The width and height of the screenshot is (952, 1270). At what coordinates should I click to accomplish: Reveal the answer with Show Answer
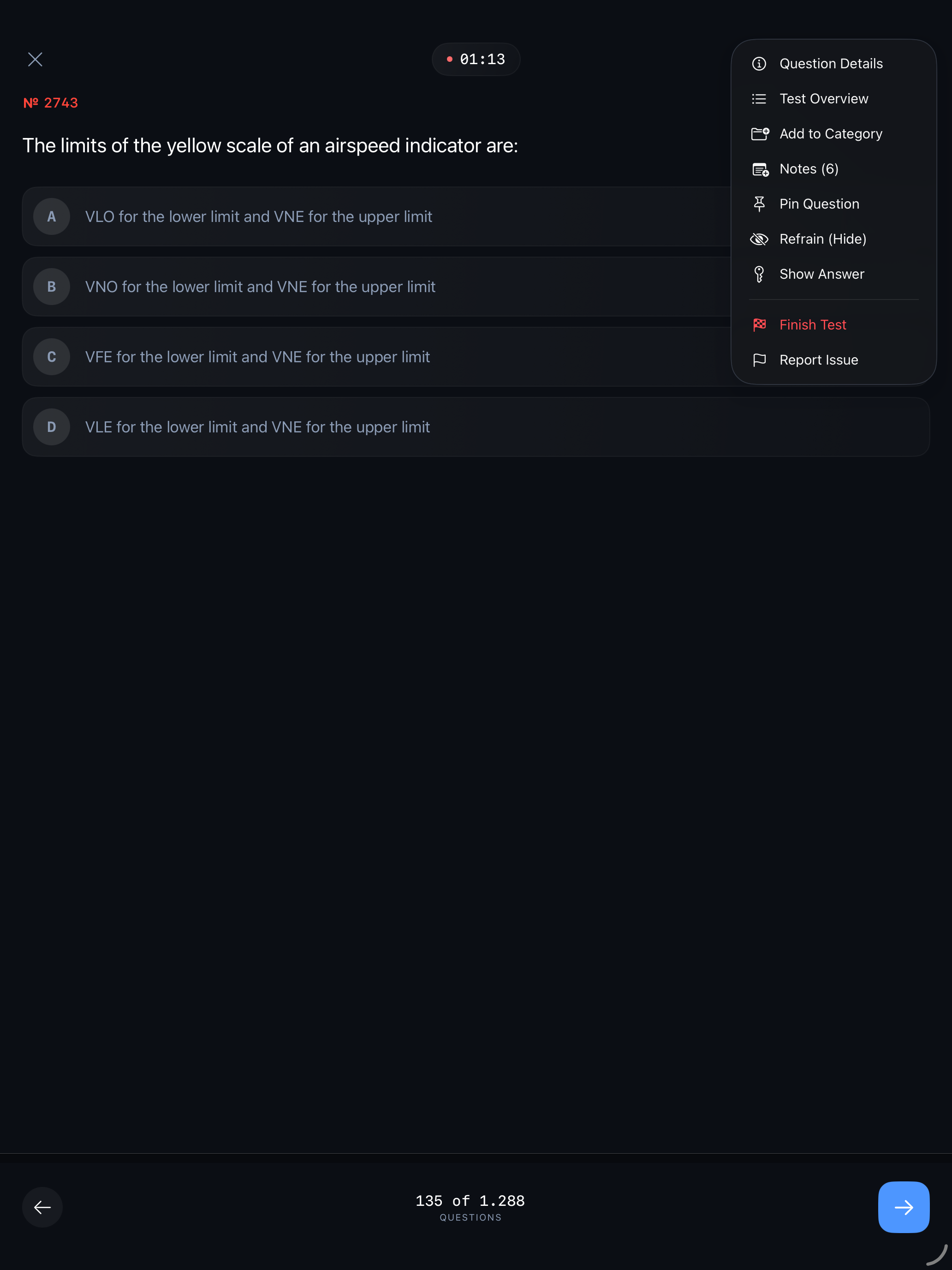(x=821, y=274)
